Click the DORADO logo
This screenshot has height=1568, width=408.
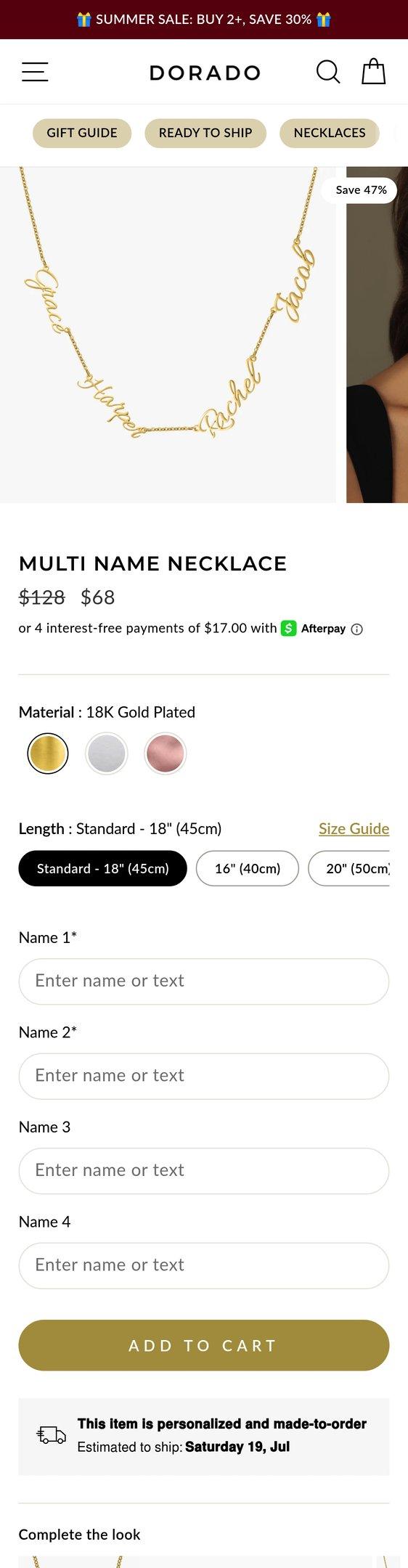click(205, 73)
